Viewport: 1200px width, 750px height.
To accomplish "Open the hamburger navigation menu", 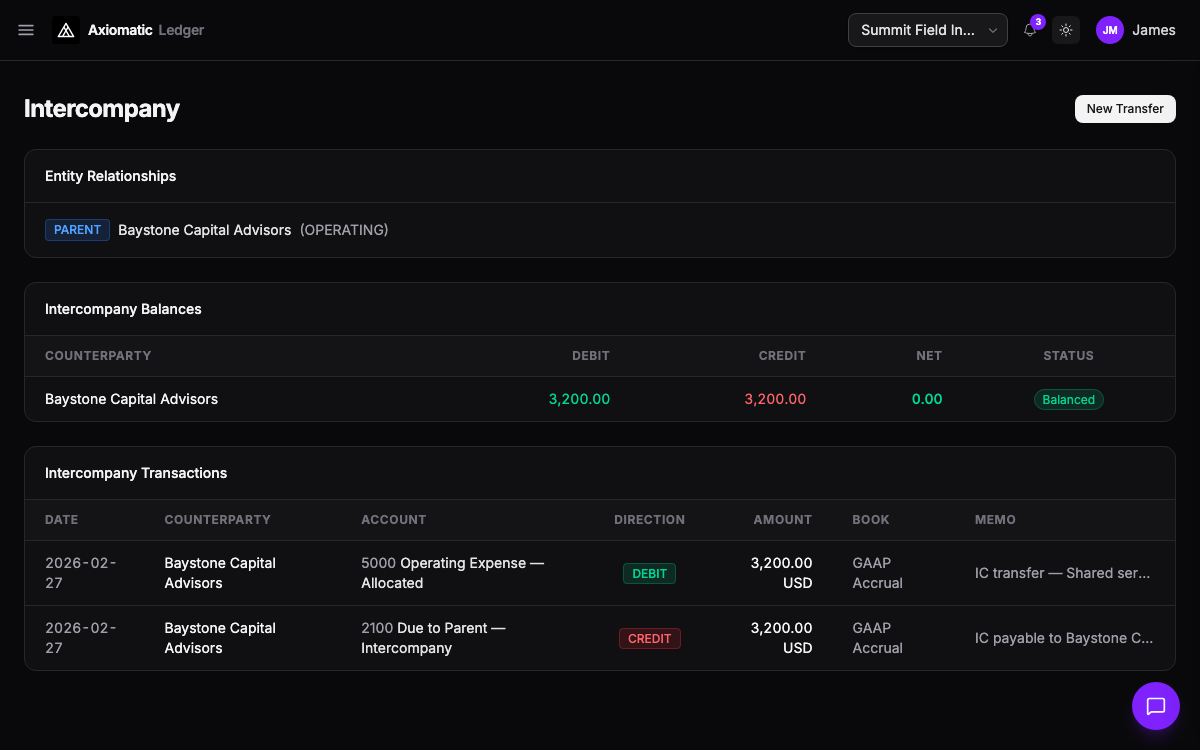I will (x=26, y=30).
